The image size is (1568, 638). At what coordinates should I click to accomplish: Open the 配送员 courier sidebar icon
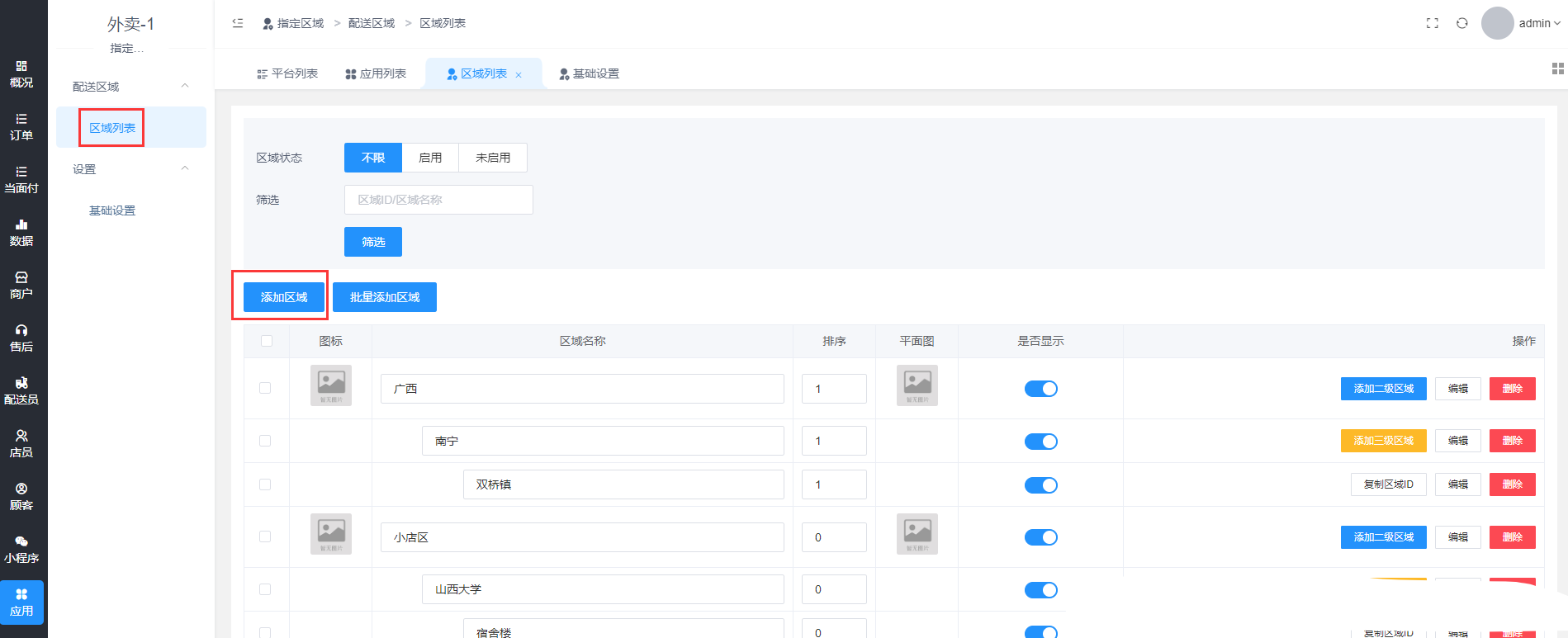[x=21, y=391]
